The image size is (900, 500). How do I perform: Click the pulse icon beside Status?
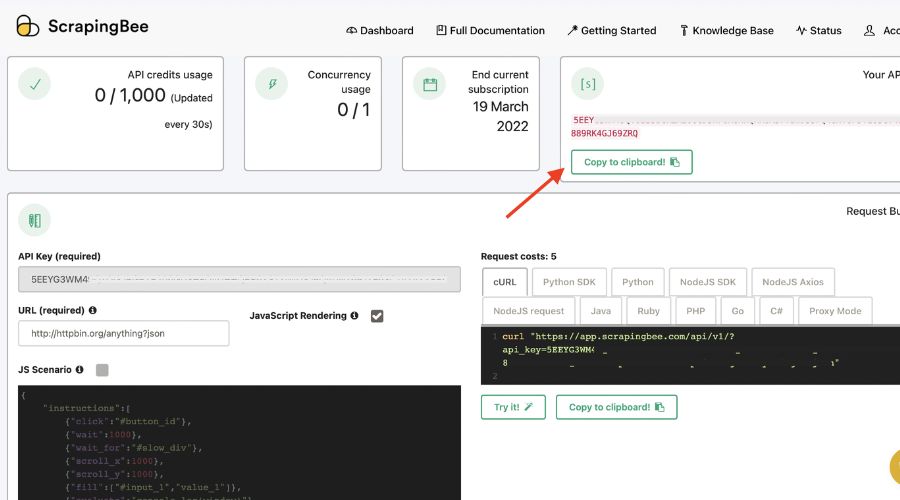(801, 30)
